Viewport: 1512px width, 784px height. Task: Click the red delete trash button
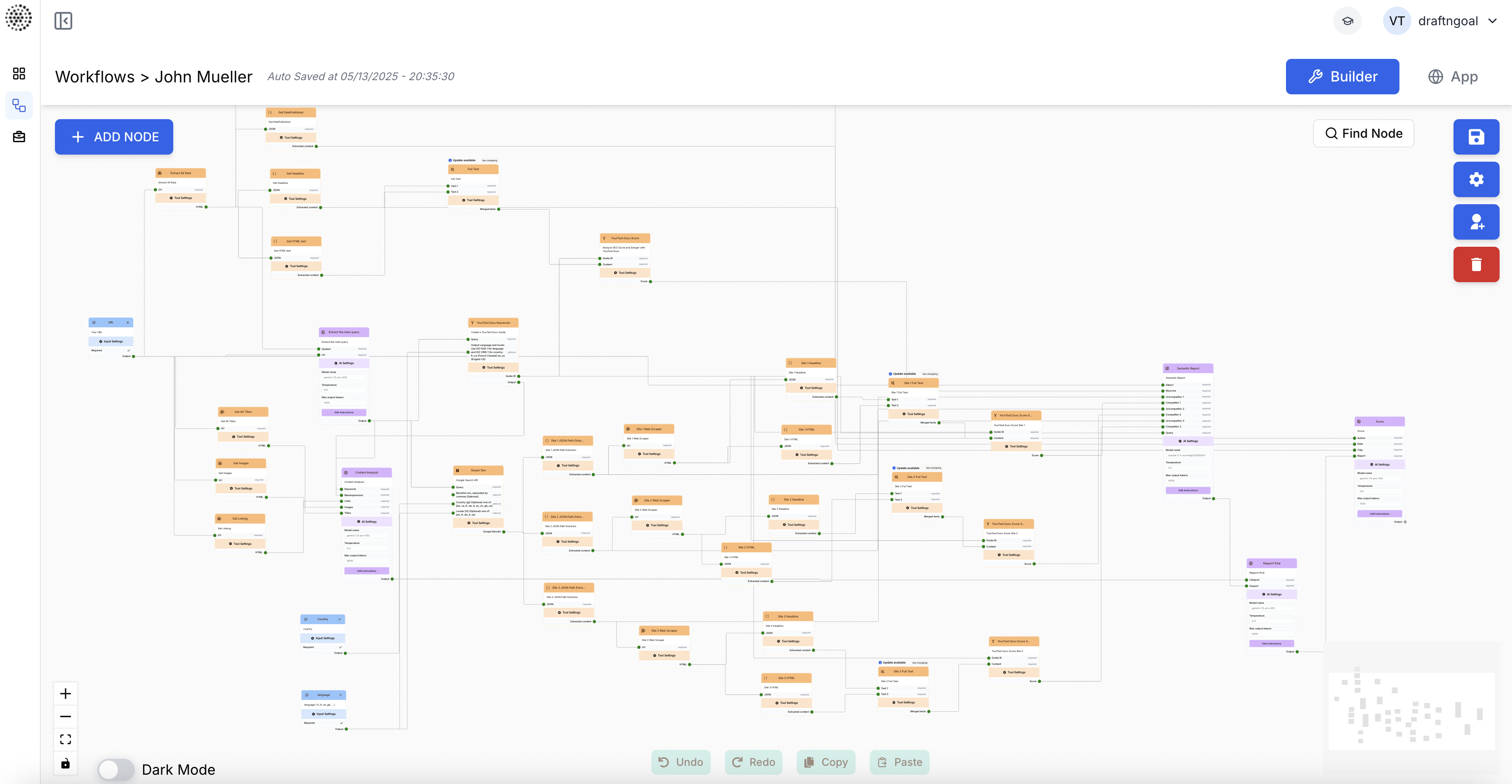[1476, 264]
